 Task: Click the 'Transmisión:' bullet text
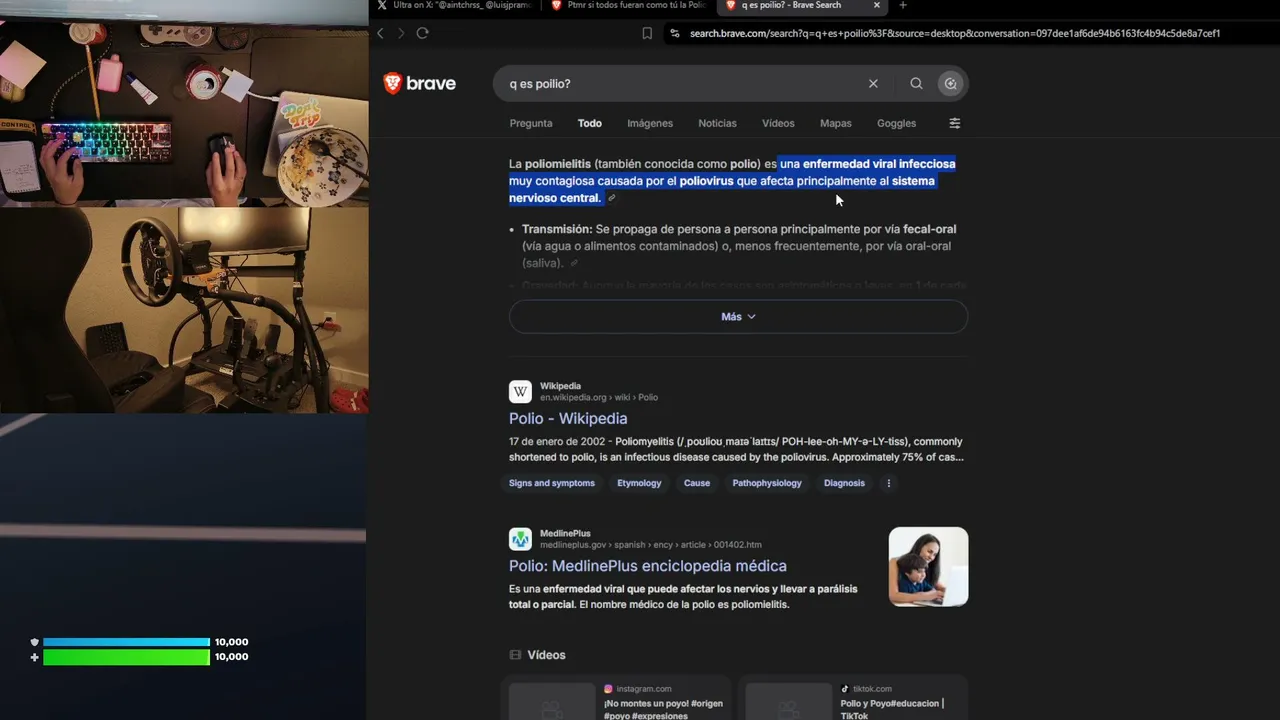click(x=557, y=229)
